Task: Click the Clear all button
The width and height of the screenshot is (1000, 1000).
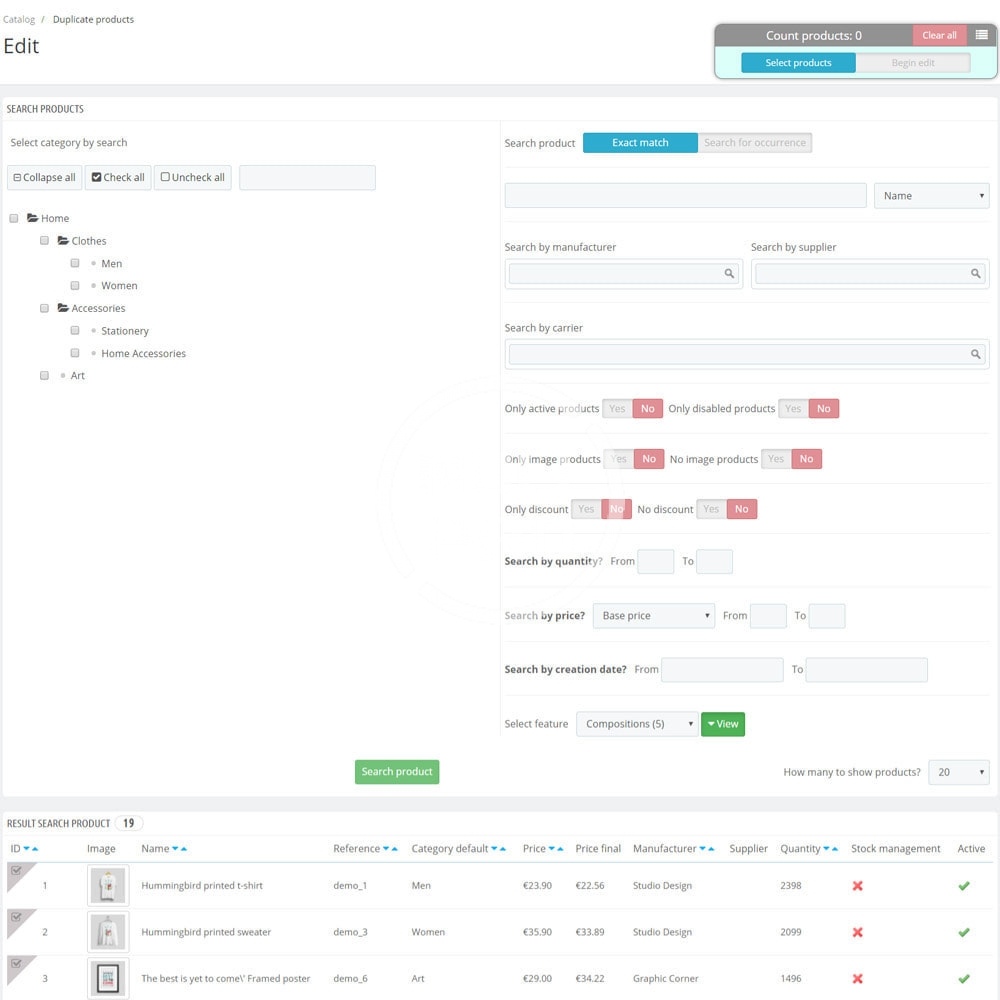Action: (939, 35)
